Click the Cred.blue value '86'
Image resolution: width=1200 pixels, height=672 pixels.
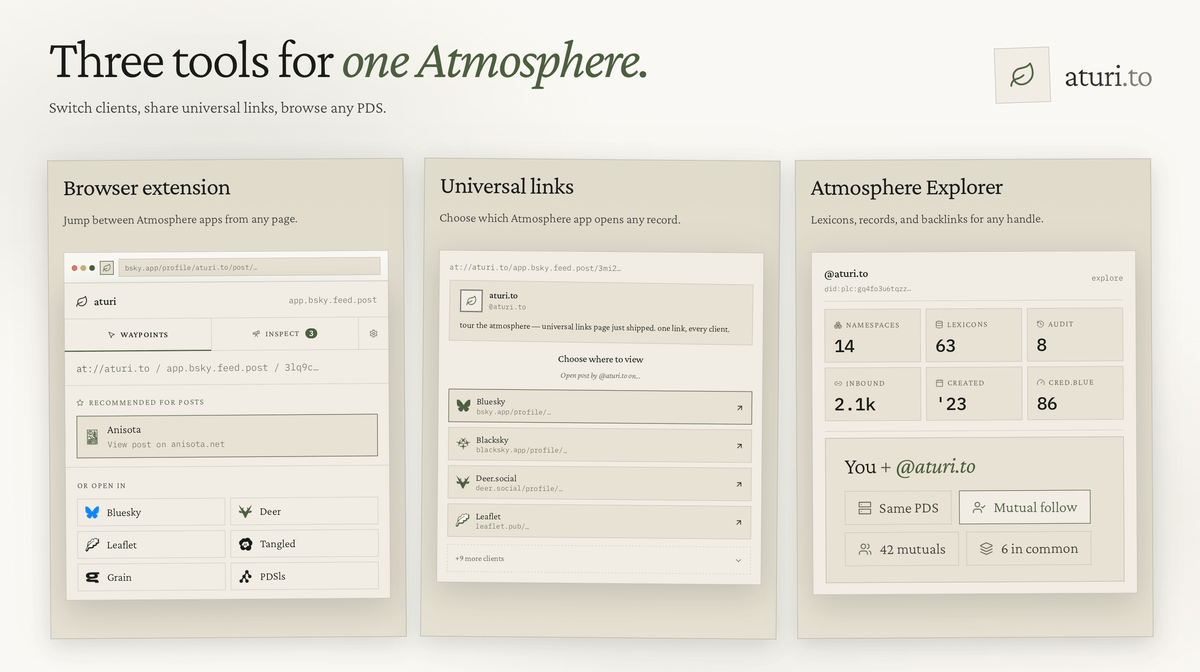tap(1047, 404)
